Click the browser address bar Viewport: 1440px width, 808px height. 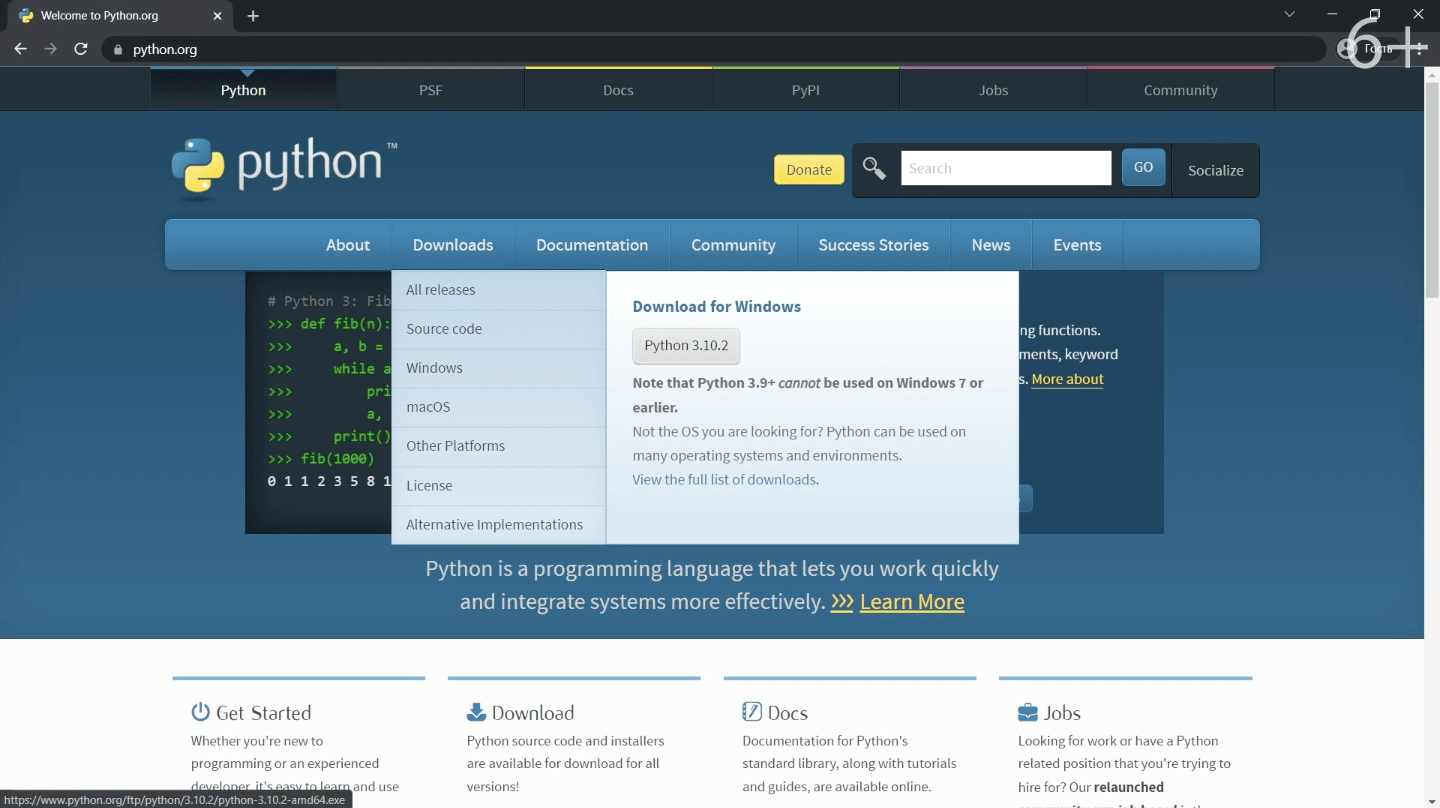pyautogui.click(x=714, y=49)
